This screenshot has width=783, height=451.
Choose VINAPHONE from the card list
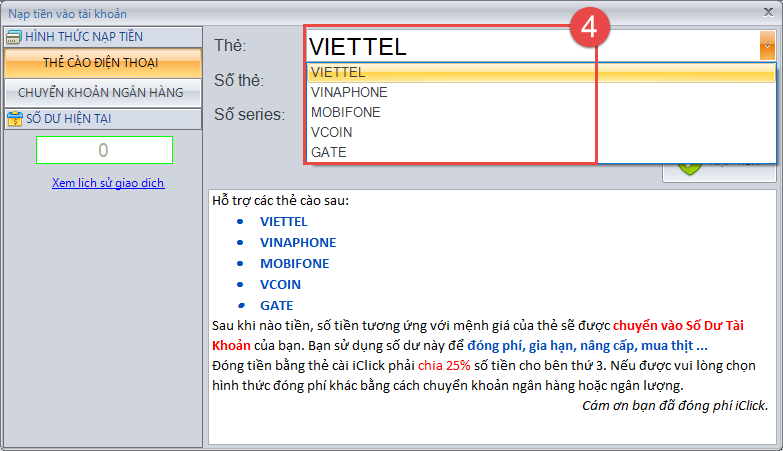click(x=541, y=92)
